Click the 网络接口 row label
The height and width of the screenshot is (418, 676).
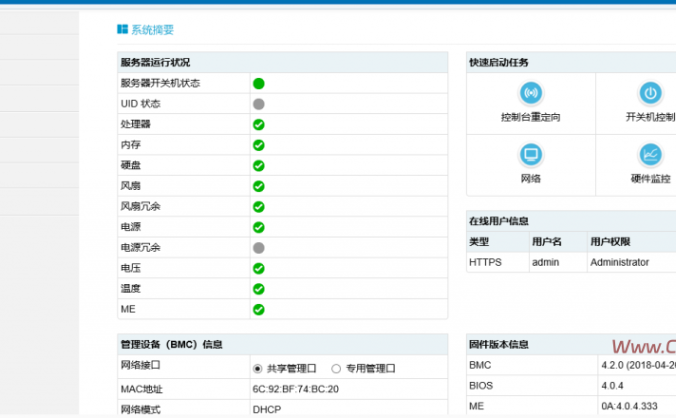coord(141,365)
